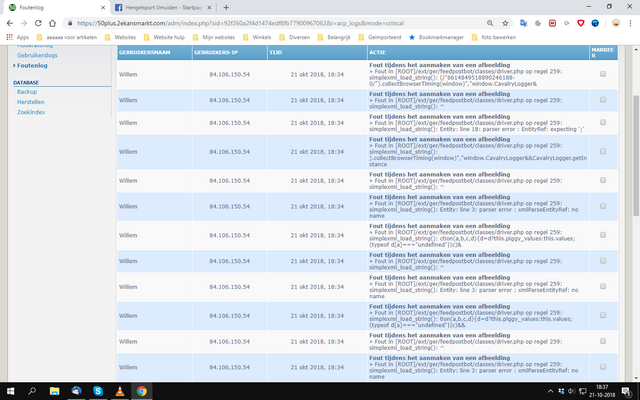Open the zoom magnifier icon in address bar
This screenshot has width=640, height=400.
tap(490, 23)
